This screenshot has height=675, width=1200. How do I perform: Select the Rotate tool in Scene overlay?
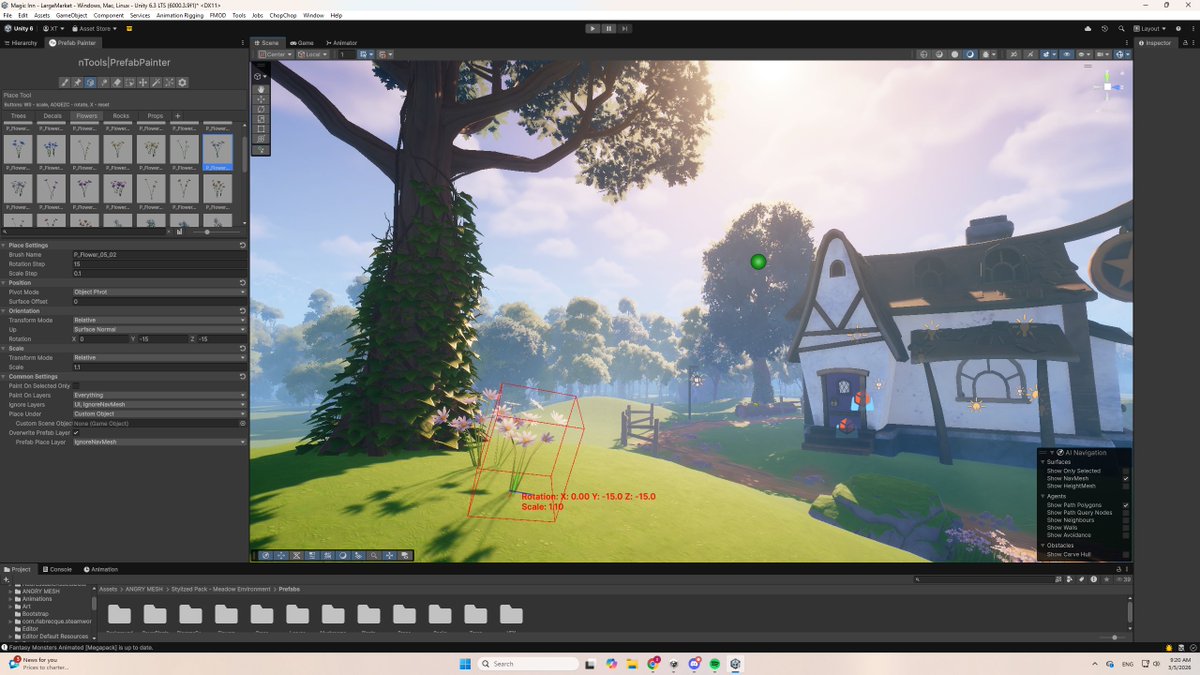pos(261,109)
